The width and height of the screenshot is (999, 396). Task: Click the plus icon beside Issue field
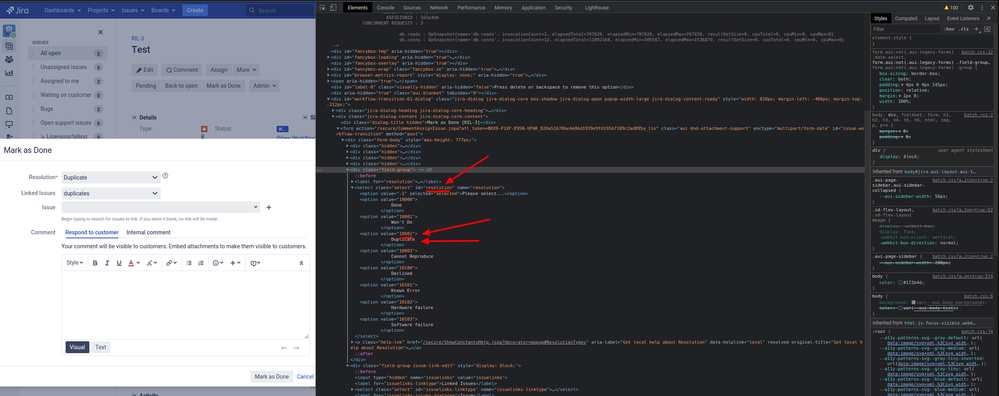point(268,208)
